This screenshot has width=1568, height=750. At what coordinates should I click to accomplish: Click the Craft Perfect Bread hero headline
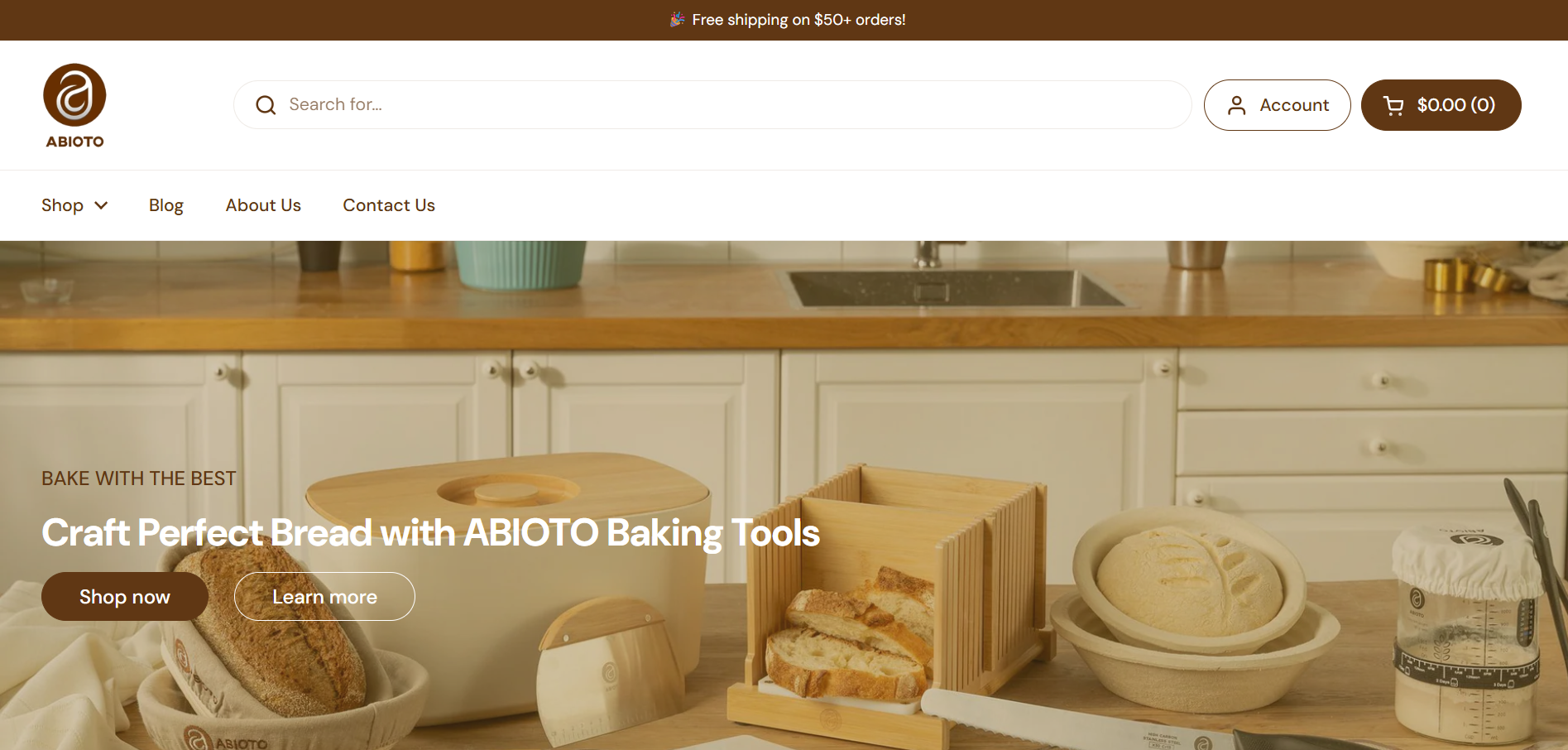(430, 532)
